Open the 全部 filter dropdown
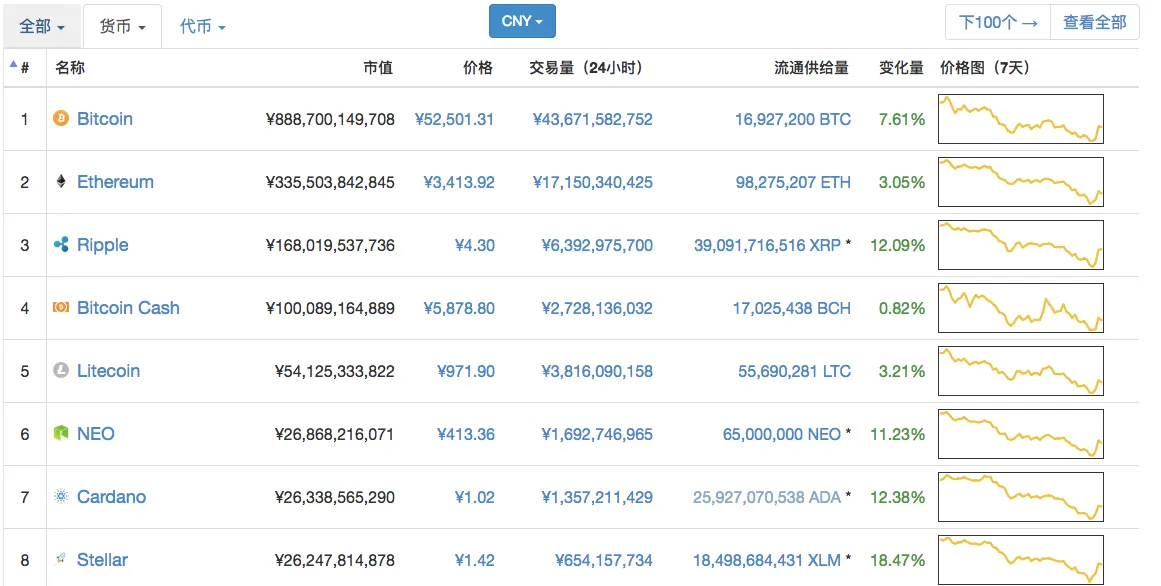 coord(41,27)
